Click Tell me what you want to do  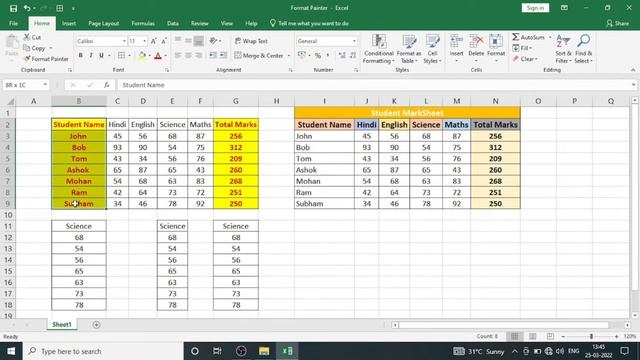tap(309, 24)
